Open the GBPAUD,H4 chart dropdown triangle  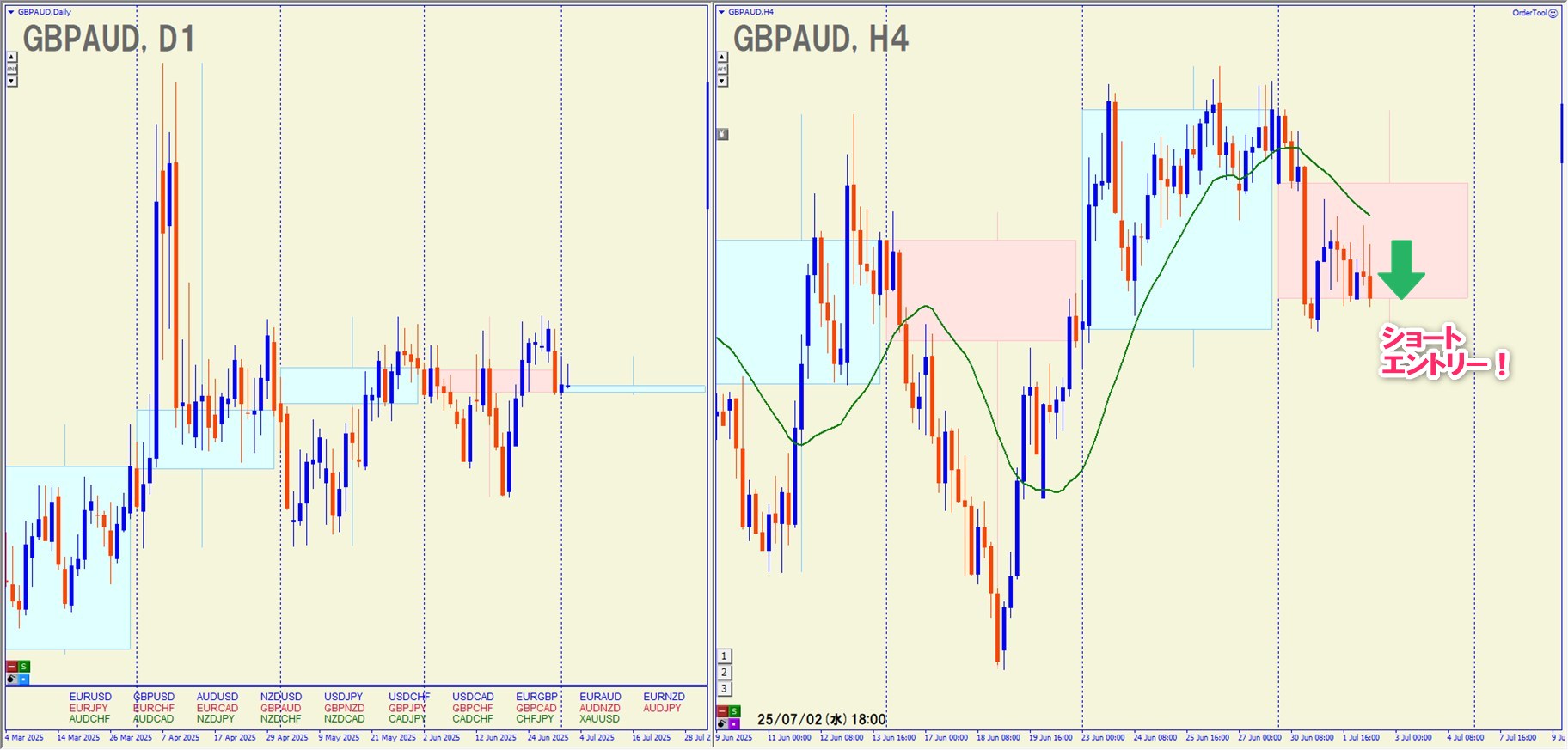[721, 12]
